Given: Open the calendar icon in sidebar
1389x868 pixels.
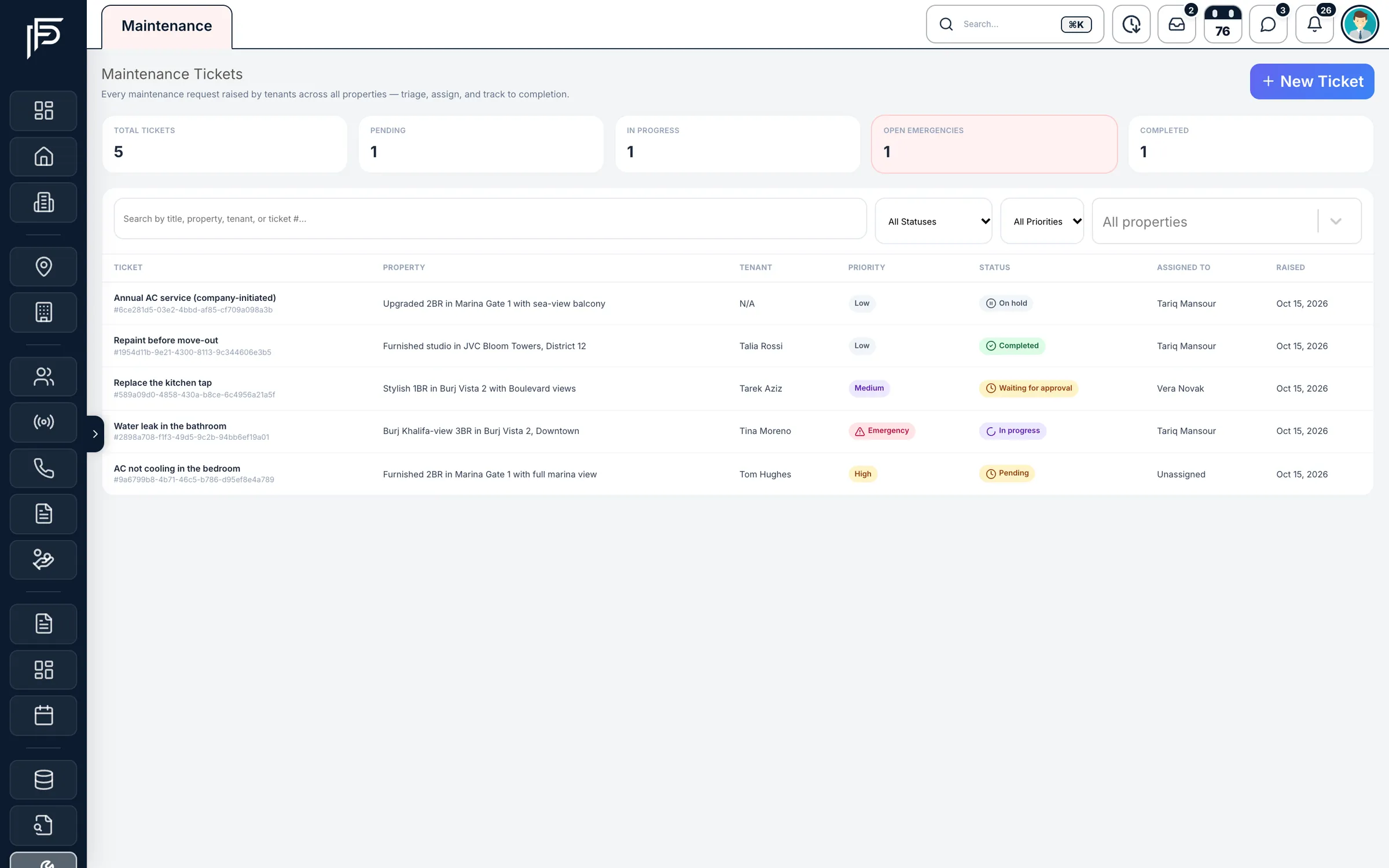Looking at the screenshot, I should (x=43, y=716).
